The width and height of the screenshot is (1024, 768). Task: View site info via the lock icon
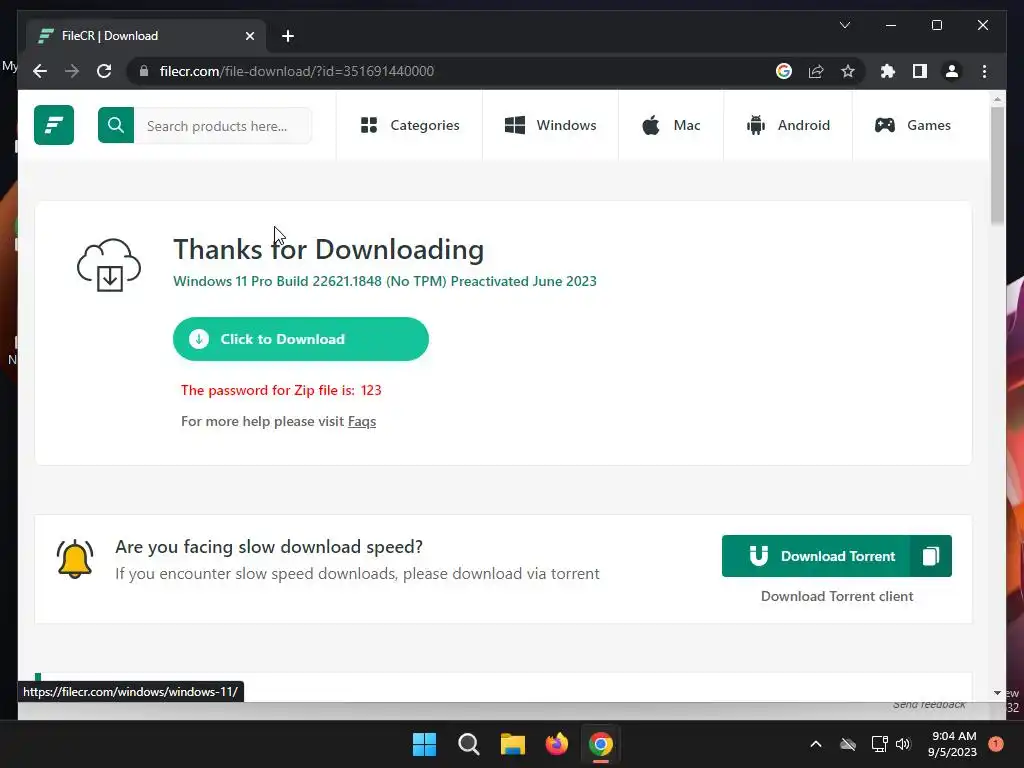click(x=144, y=71)
